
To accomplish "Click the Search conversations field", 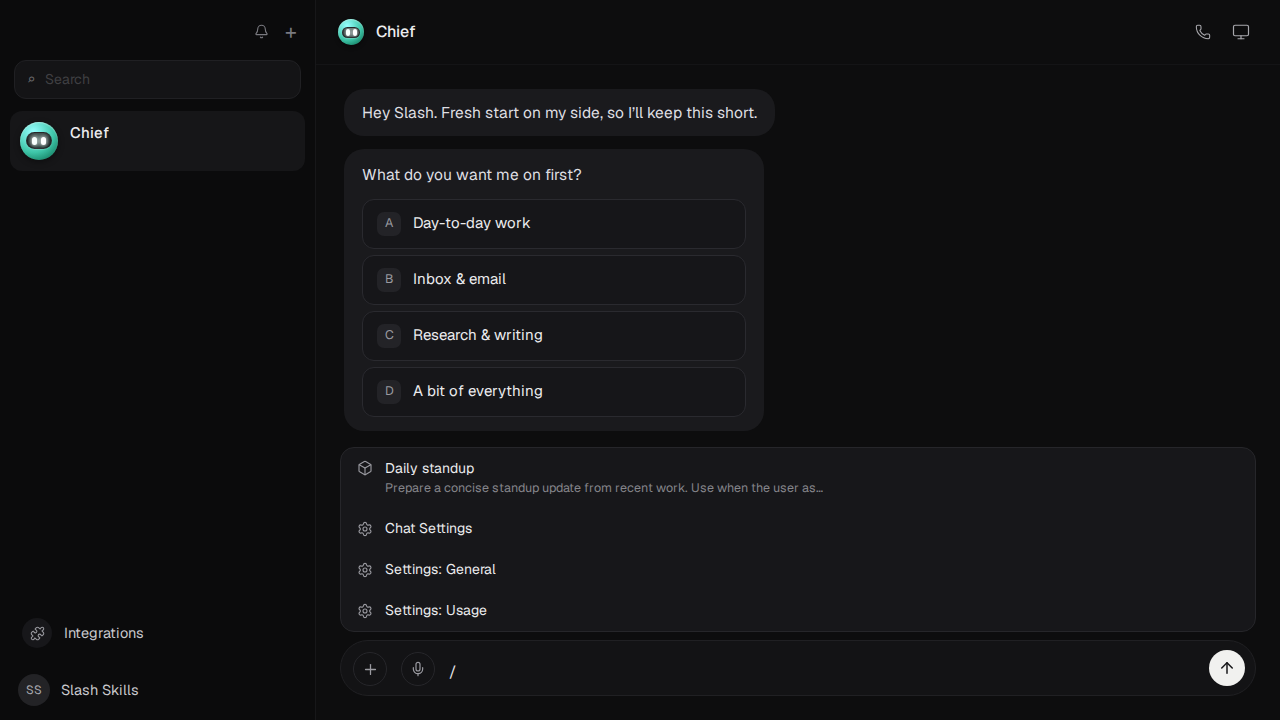I will [x=157, y=79].
